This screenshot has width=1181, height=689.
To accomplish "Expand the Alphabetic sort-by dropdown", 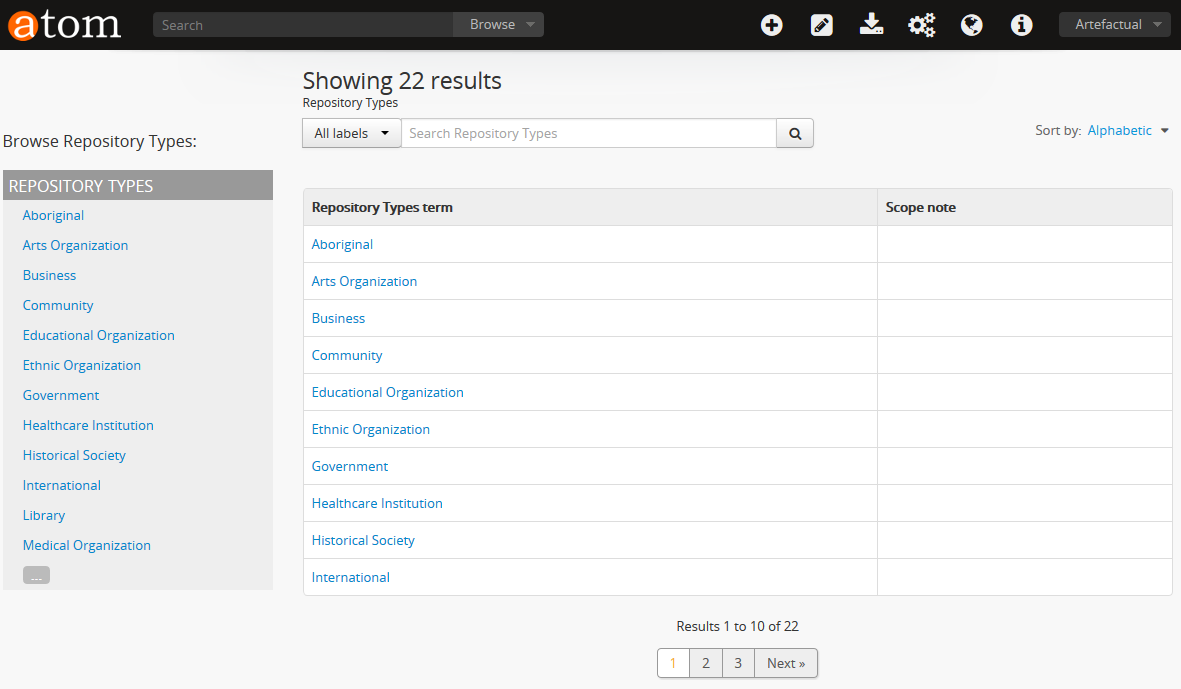I will coord(1127,131).
